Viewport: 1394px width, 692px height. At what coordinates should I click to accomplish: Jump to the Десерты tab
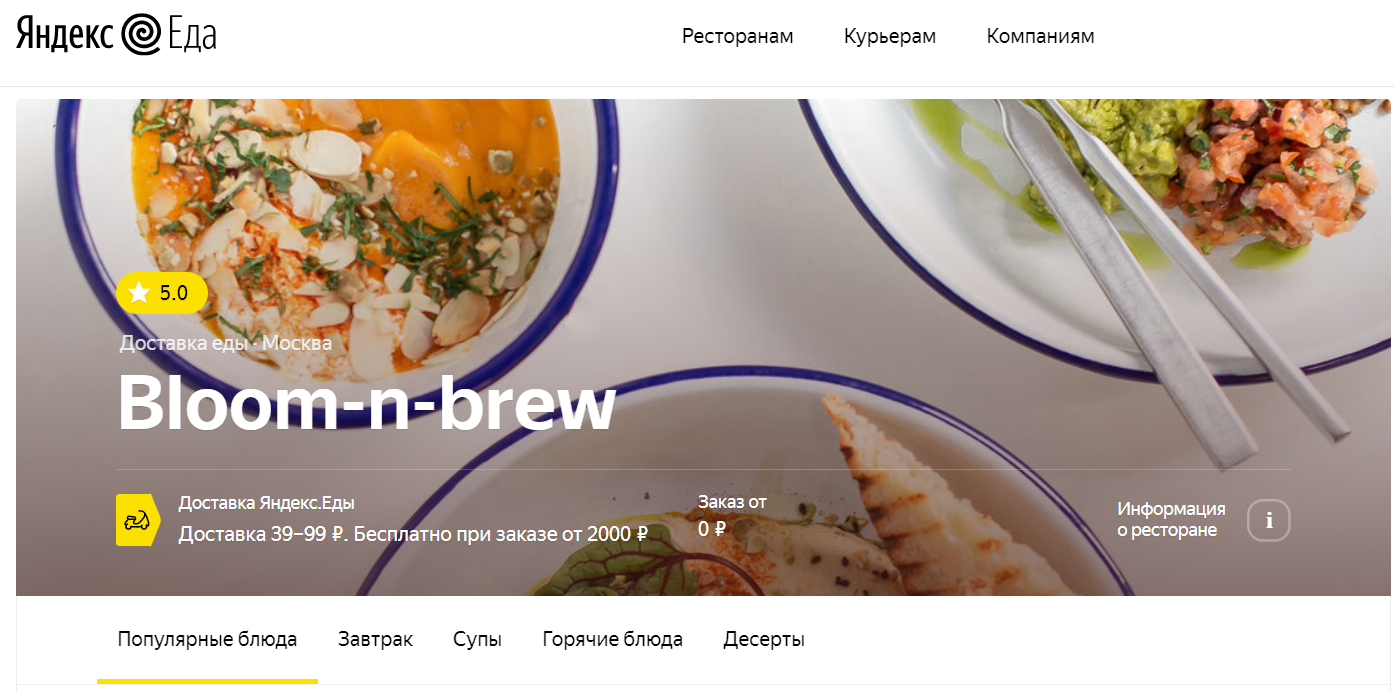tap(764, 639)
